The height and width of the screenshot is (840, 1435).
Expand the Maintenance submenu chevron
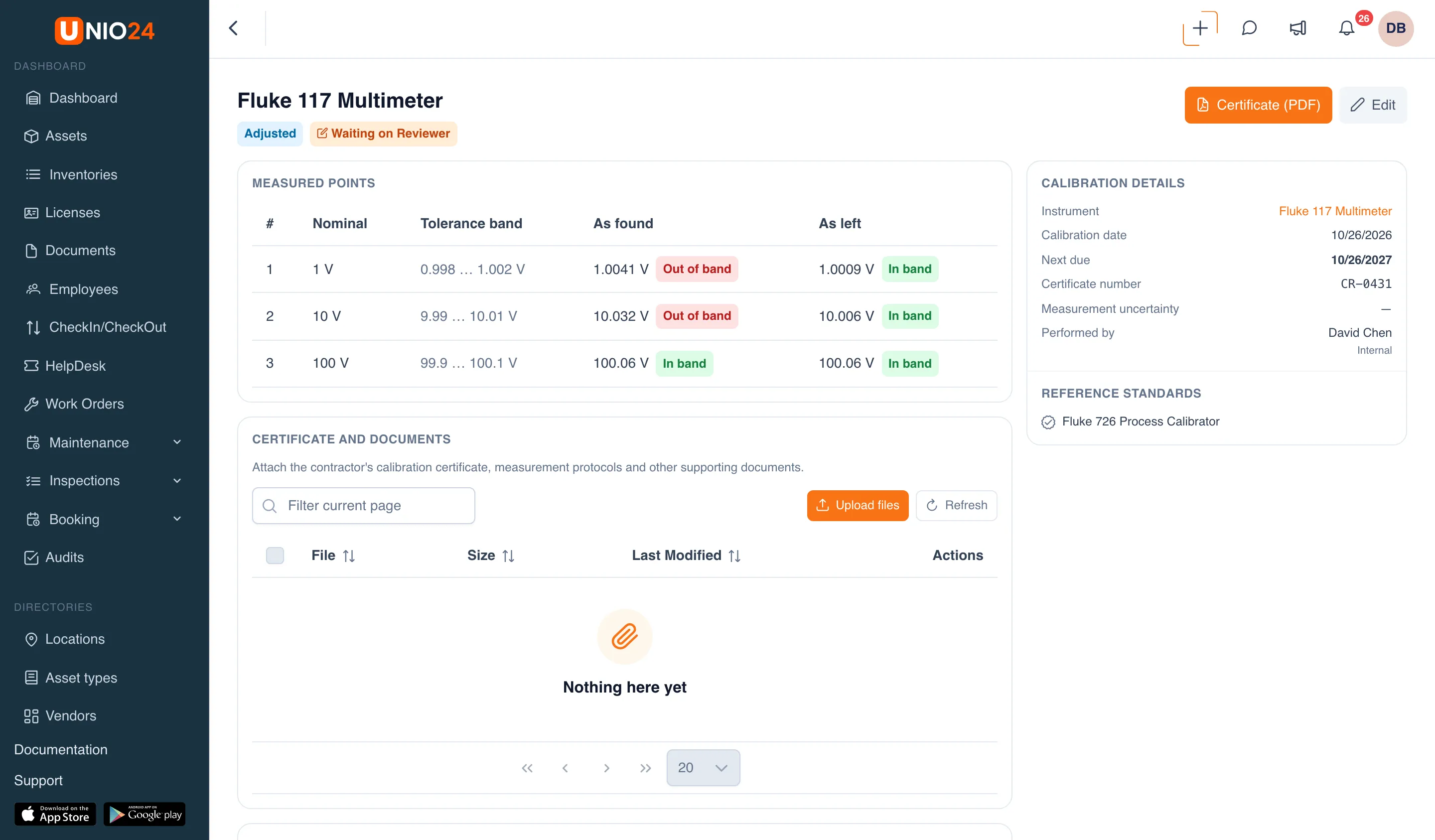(x=177, y=442)
